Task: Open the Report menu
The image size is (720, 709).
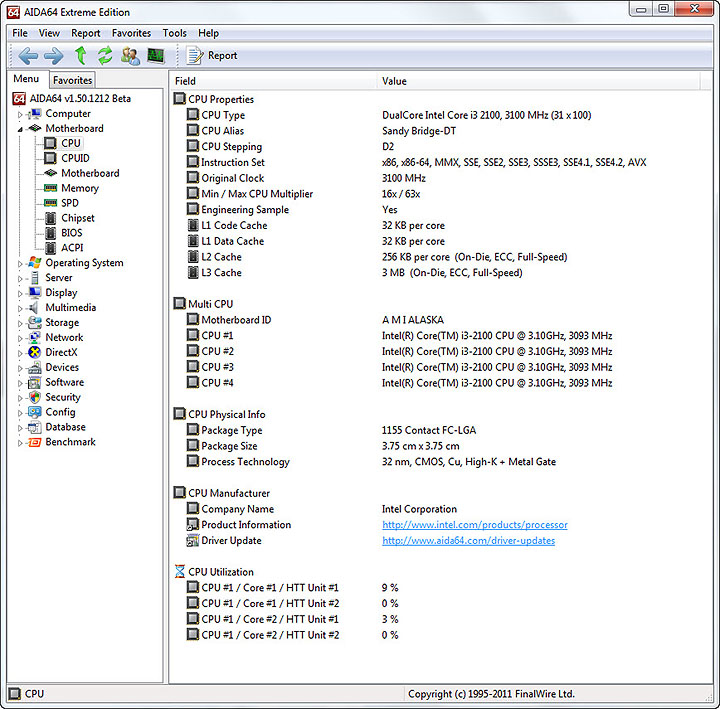Action: (85, 33)
